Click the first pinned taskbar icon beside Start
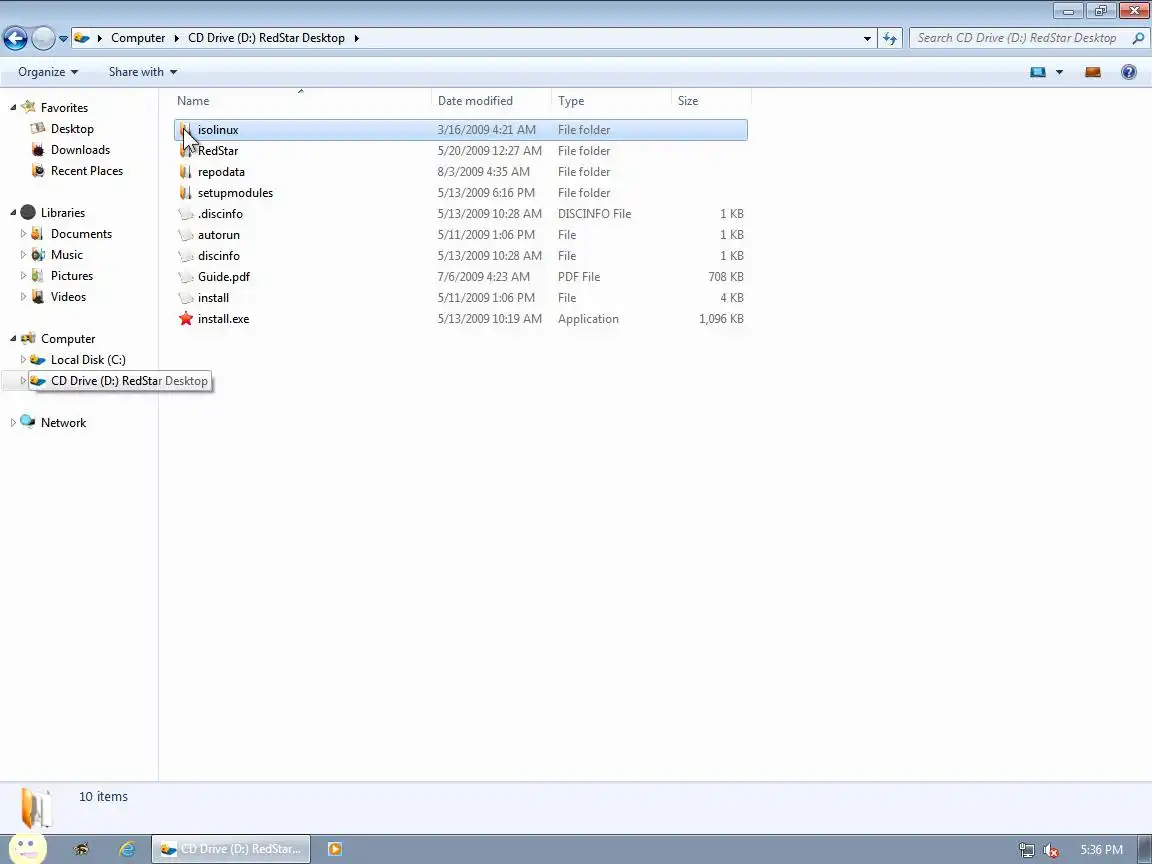This screenshot has height=864, width=1152. pyautogui.click(x=82, y=849)
